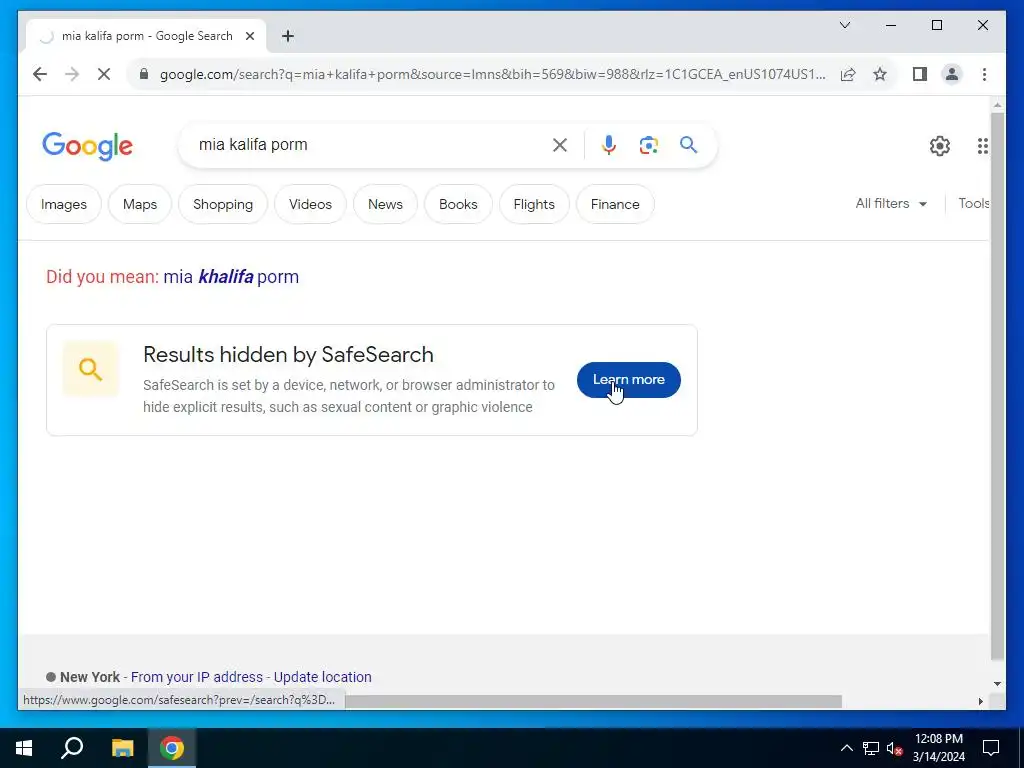Go back to the previous page

click(40, 74)
